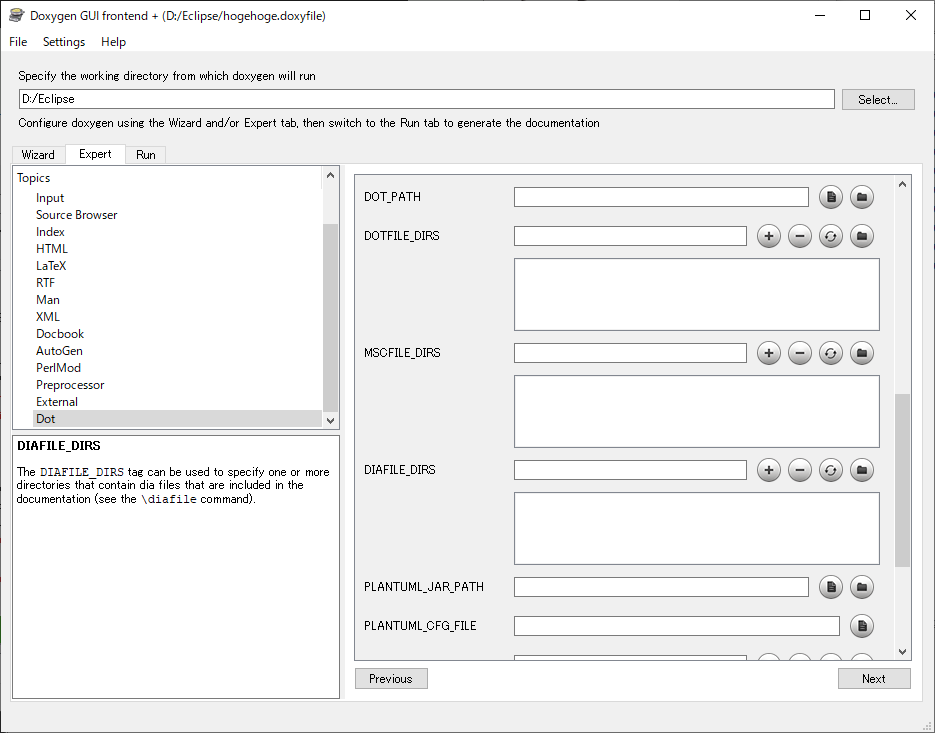Click the Select... working directory button
The height and width of the screenshot is (733, 935).
click(878, 100)
